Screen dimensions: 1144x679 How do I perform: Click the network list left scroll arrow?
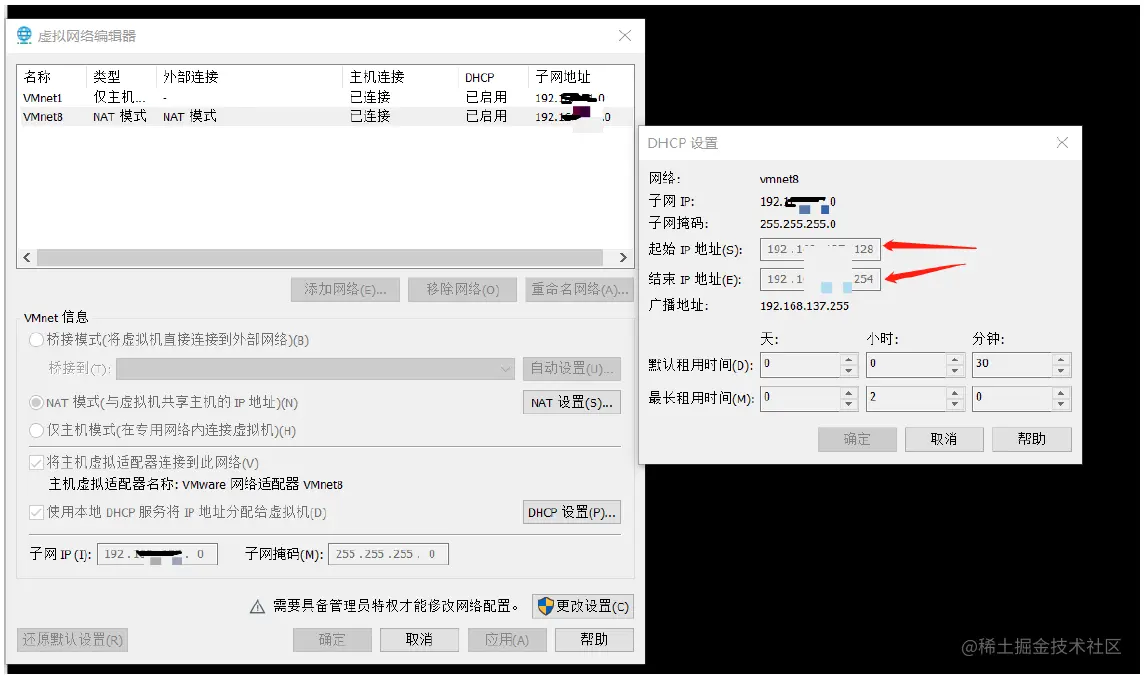27,257
